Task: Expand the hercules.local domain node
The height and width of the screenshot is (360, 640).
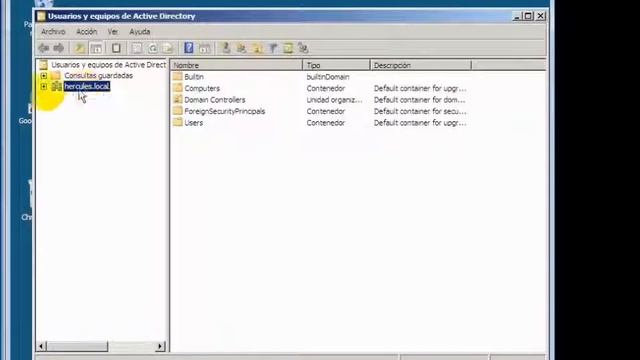Action: pyautogui.click(x=44, y=87)
